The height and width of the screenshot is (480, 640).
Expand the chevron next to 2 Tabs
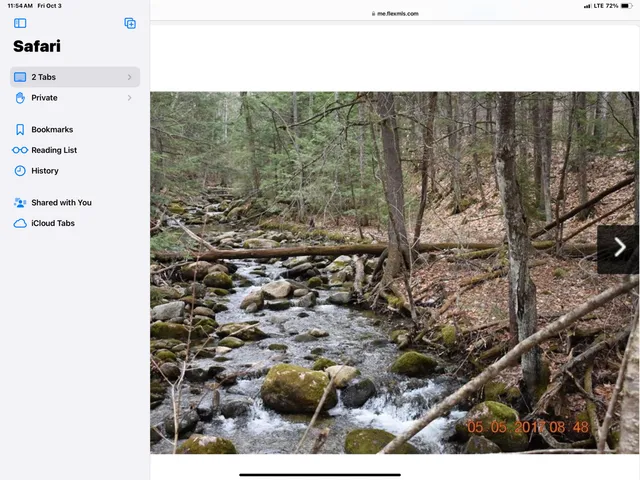tap(129, 77)
